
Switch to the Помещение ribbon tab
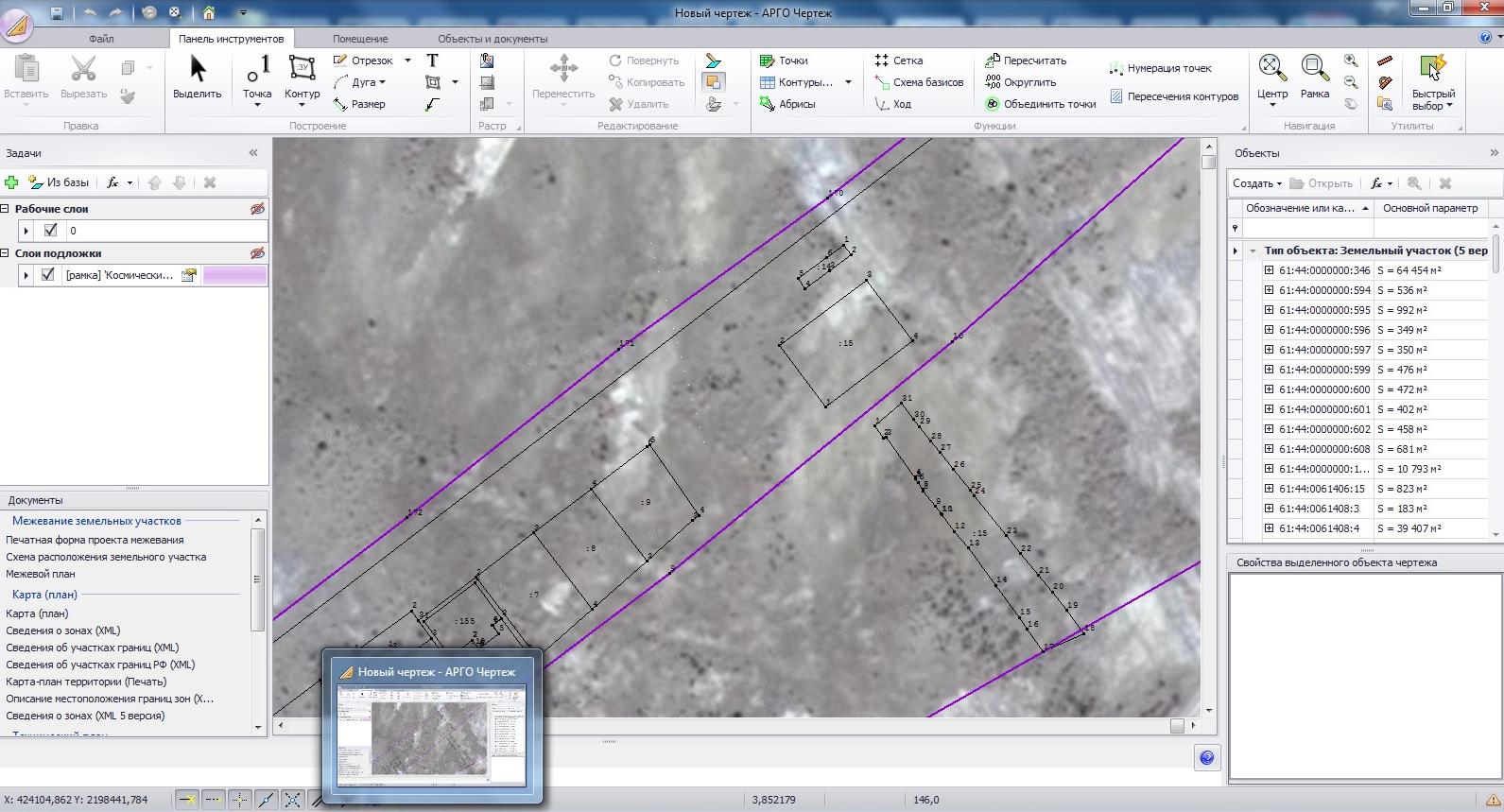pyautogui.click(x=359, y=39)
